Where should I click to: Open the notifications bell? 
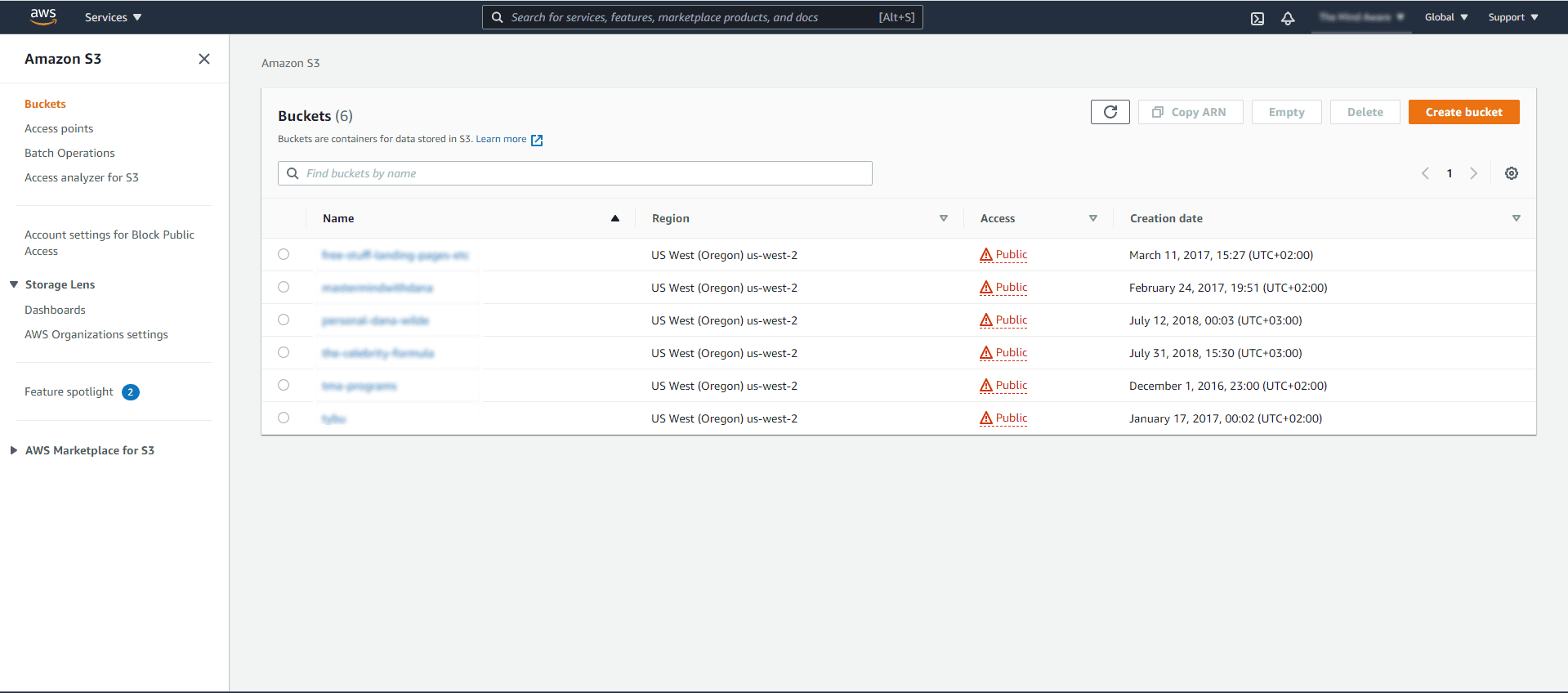click(1288, 18)
